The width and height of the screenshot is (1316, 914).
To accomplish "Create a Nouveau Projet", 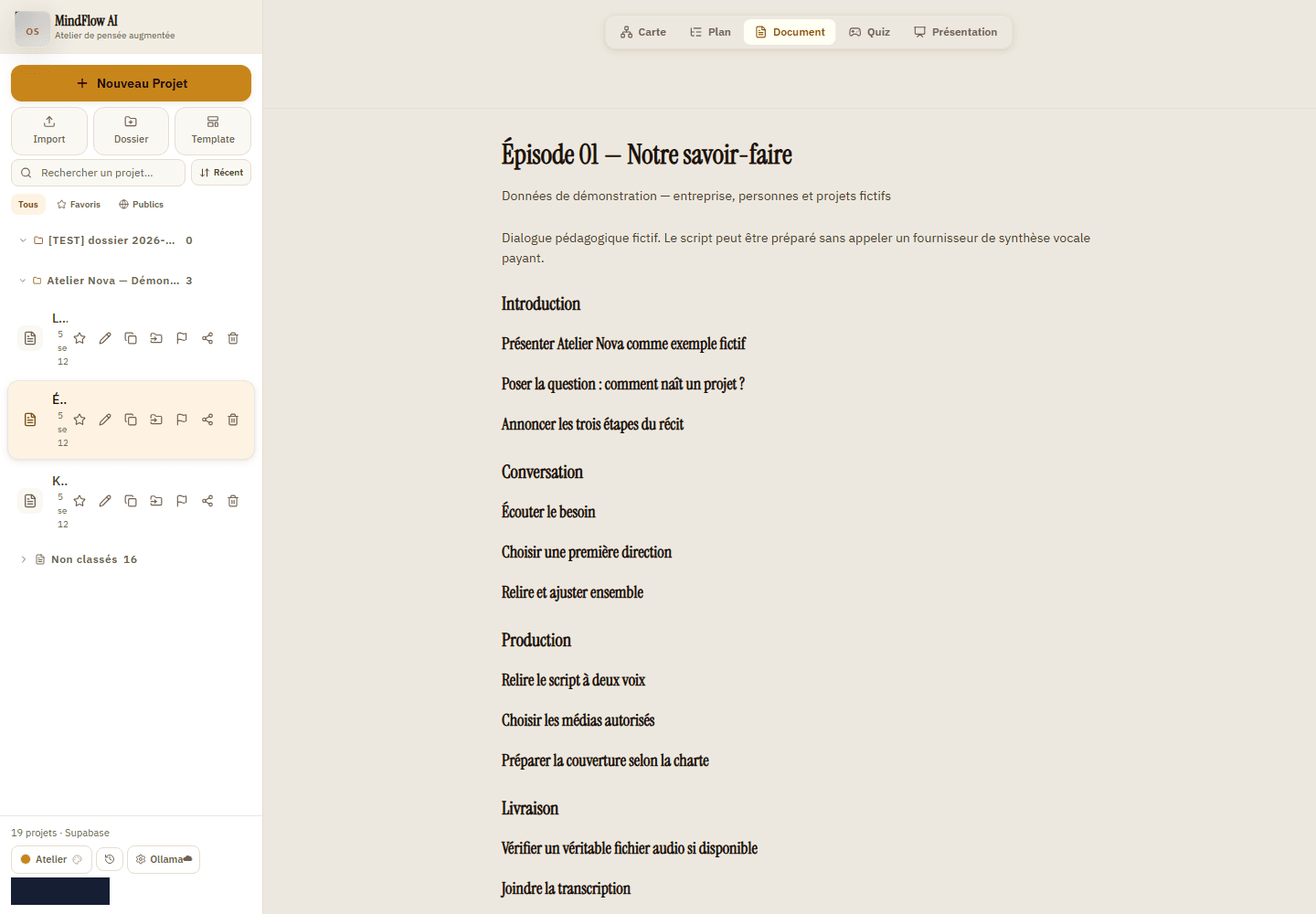I will (x=131, y=83).
